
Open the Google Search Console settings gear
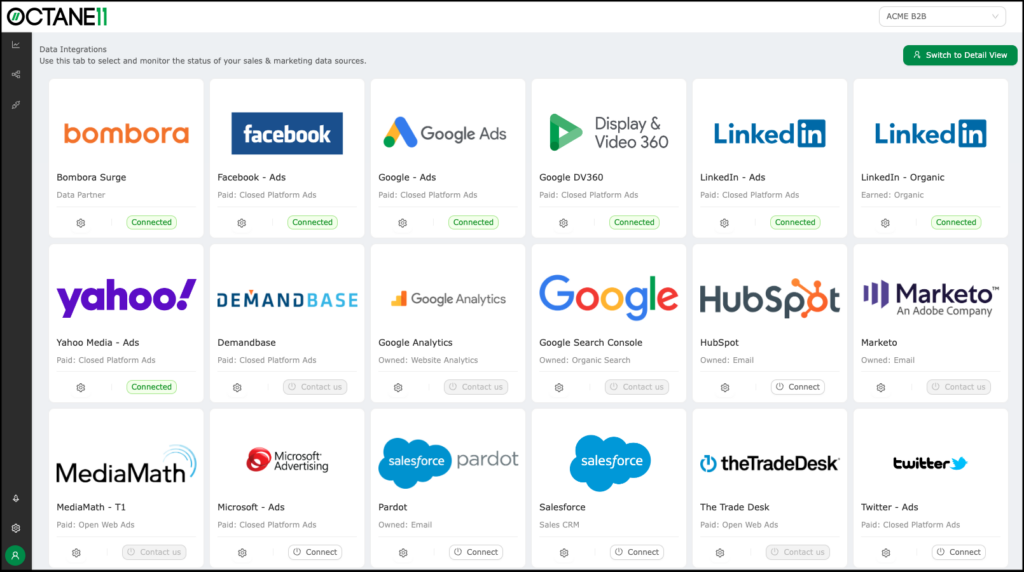(559, 387)
